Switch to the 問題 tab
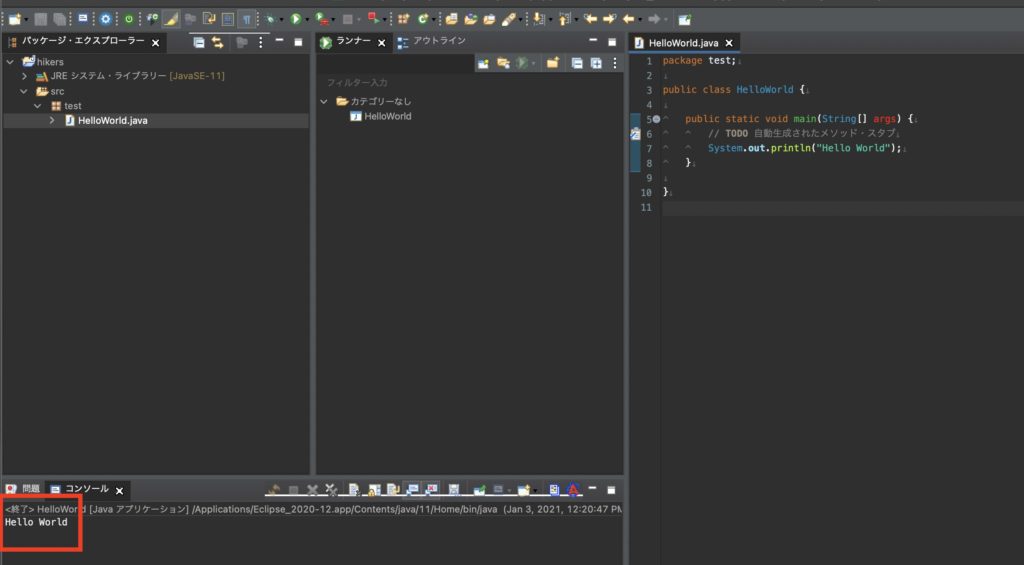 (x=23, y=489)
